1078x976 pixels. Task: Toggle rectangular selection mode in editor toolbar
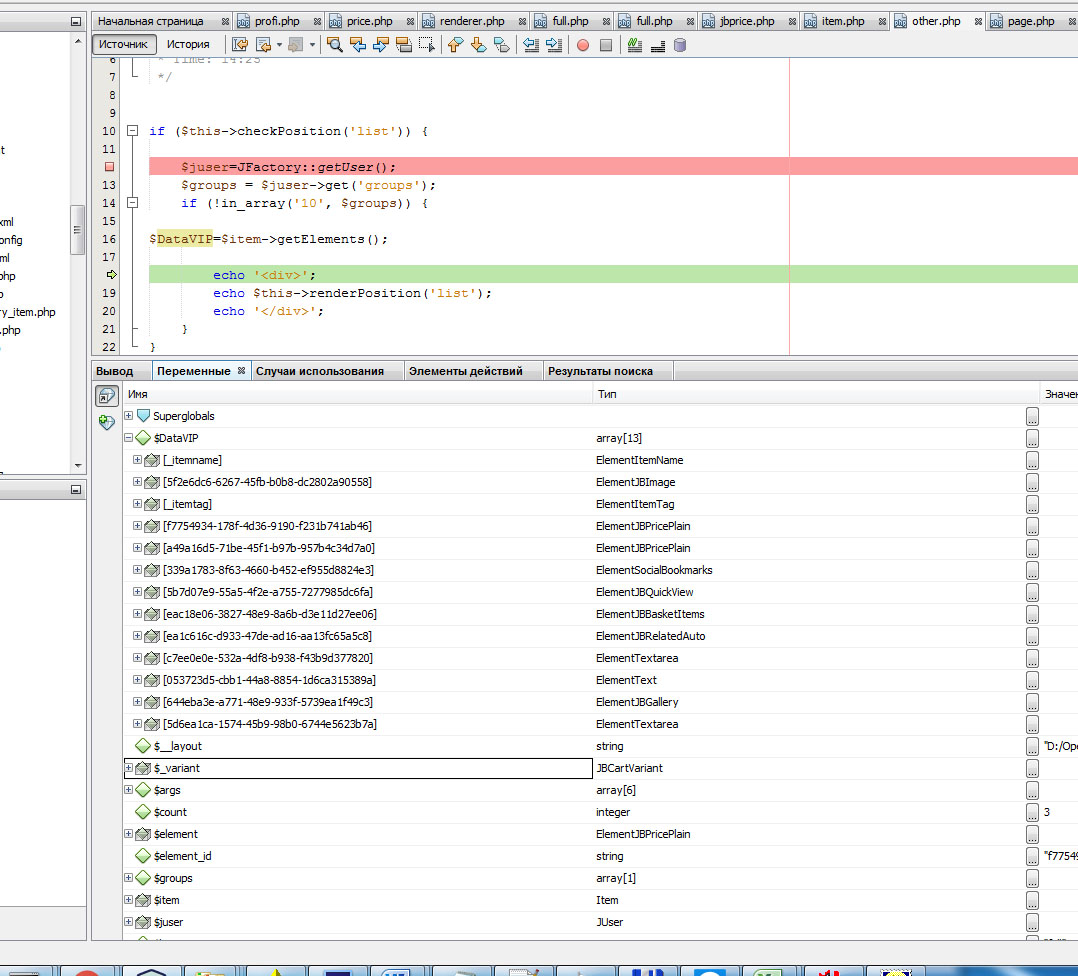coord(427,45)
